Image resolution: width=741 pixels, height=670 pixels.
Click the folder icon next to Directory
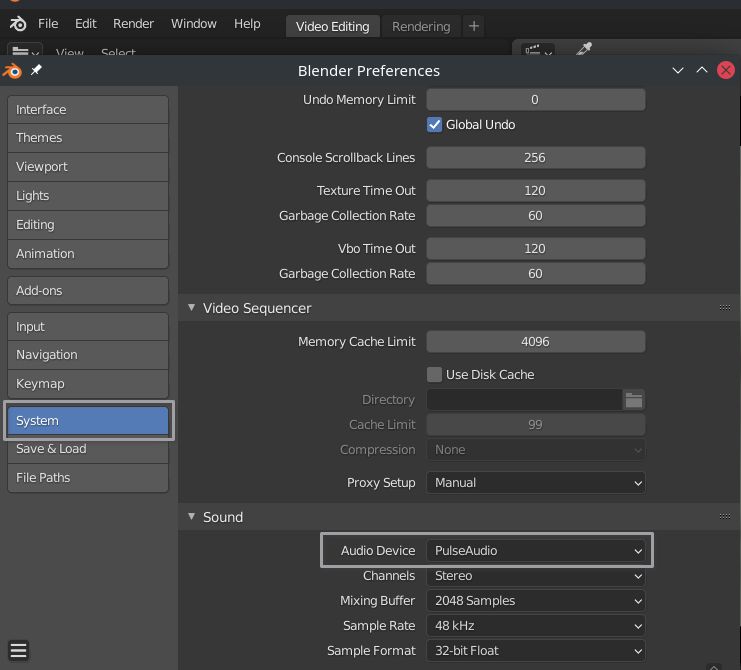pos(633,400)
